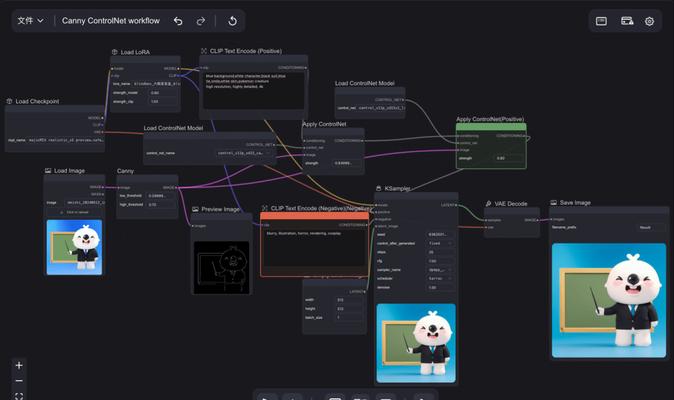
Task: Click into the negative prompt text box
Action: (x=314, y=248)
